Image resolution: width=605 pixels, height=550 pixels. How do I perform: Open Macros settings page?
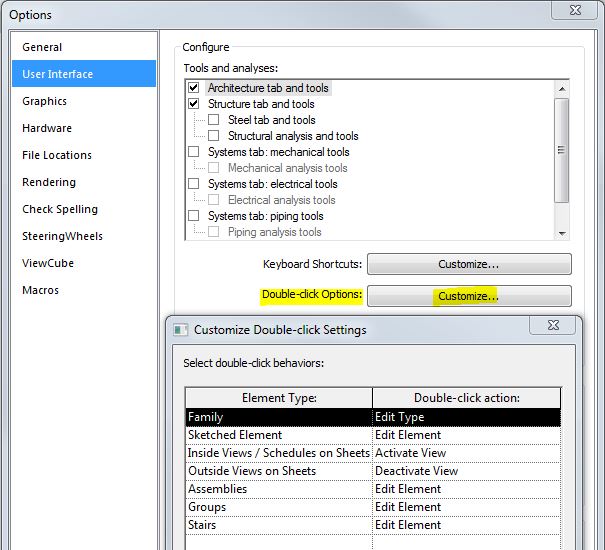(x=84, y=290)
